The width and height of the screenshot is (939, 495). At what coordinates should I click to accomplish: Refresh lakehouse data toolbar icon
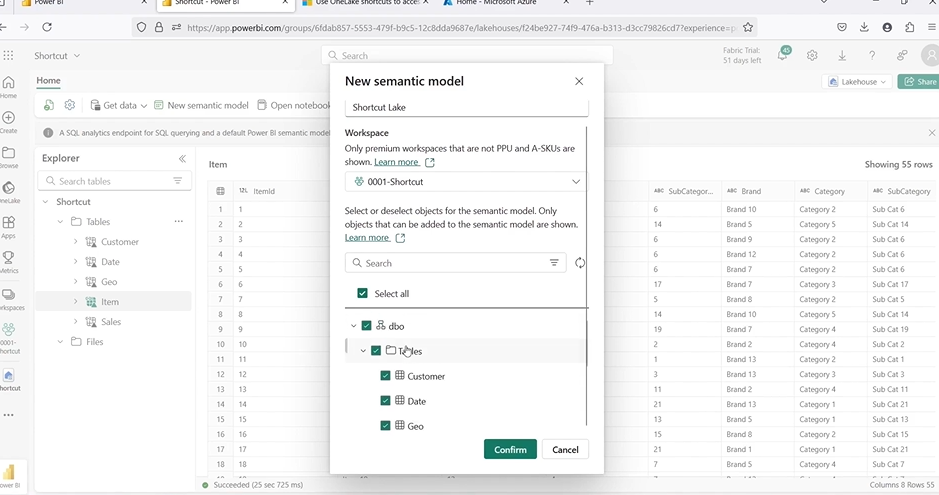point(49,105)
